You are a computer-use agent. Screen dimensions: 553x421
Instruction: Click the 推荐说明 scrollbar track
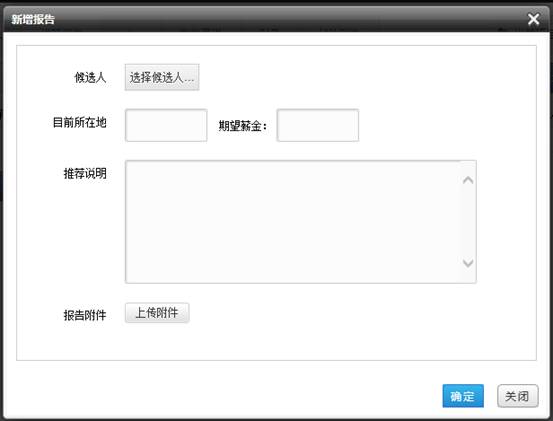468,222
